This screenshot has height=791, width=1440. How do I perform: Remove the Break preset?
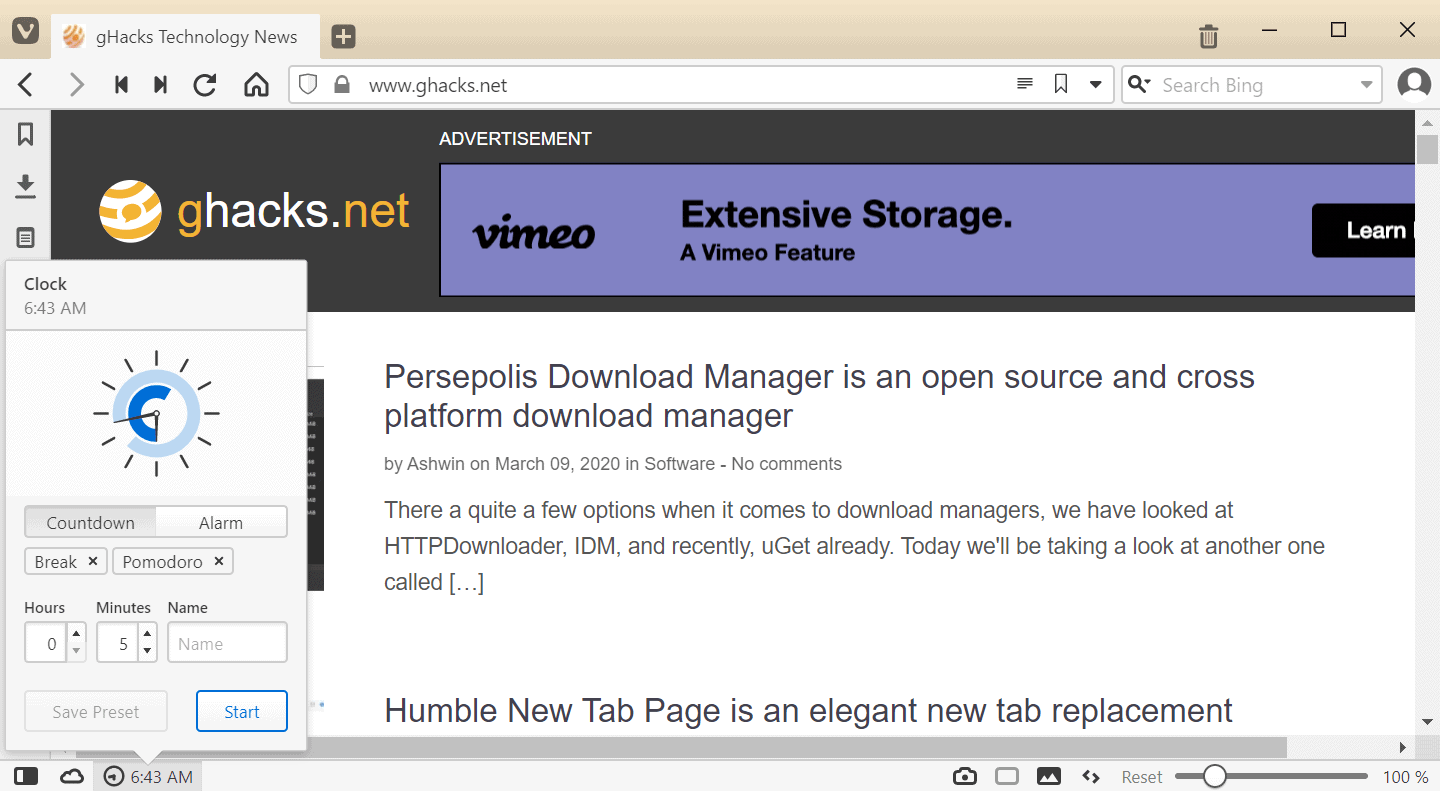pyautogui.click(x=93, y=561)
